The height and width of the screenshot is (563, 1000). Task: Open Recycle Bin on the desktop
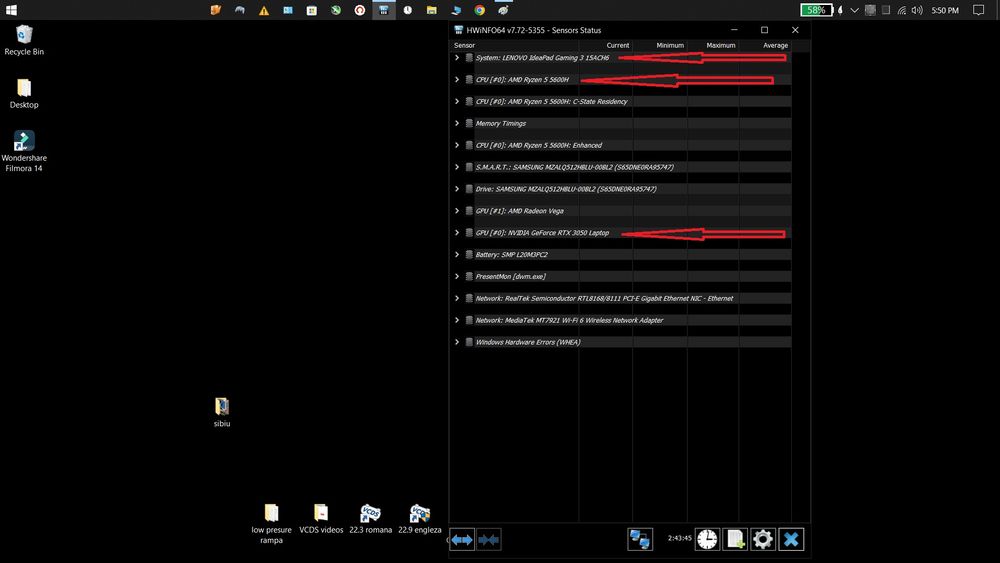click(24, 40)
